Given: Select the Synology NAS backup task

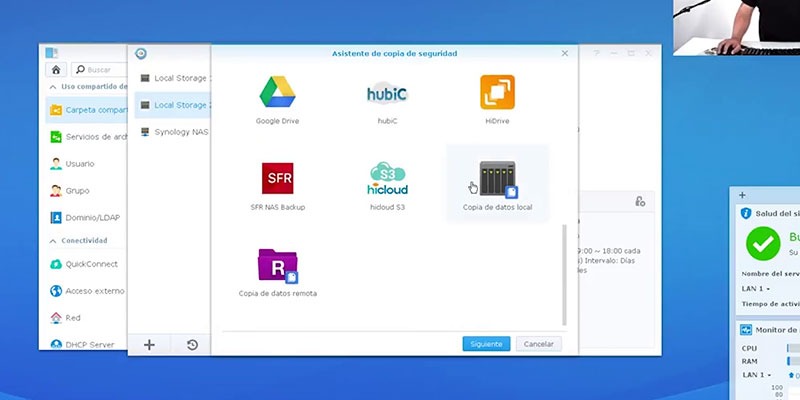Looking at the screenshot, I should point(173,132).
